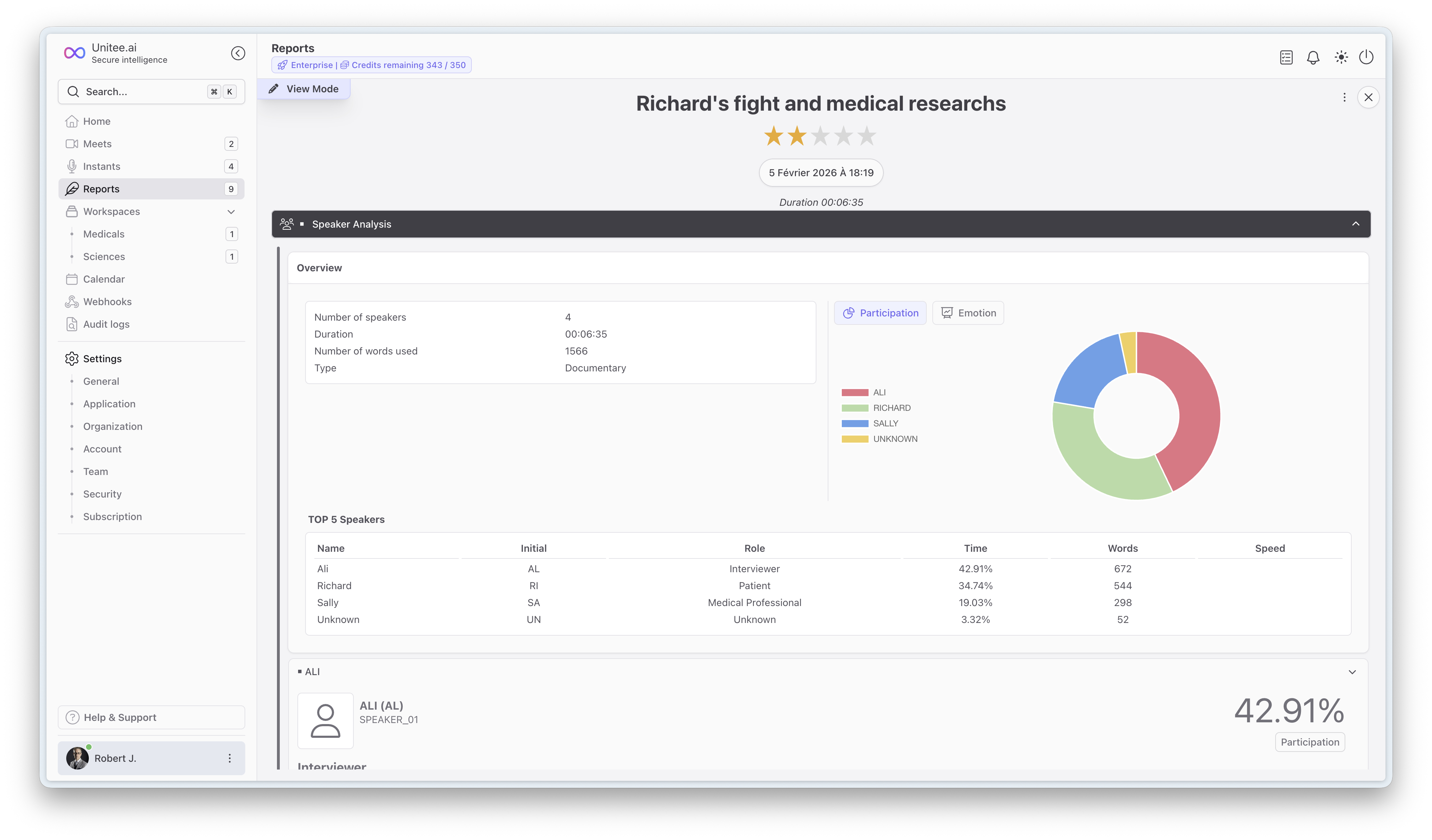Switch to the Emotion tab
Viewport: 1432px width, 840px height.
click(968, 313)
